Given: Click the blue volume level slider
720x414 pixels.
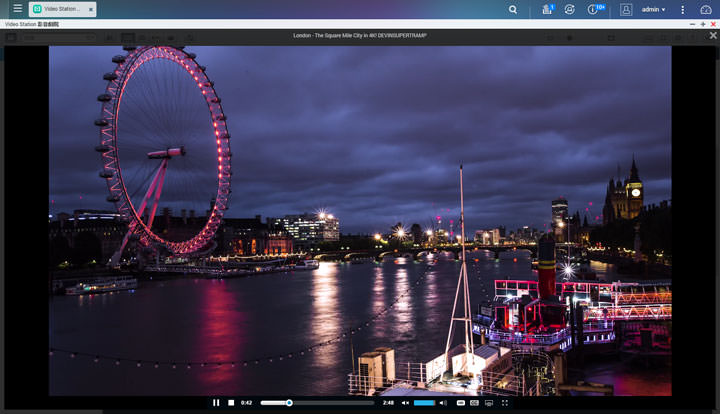Looking at the screenshot, I should [x=424, y=403].
